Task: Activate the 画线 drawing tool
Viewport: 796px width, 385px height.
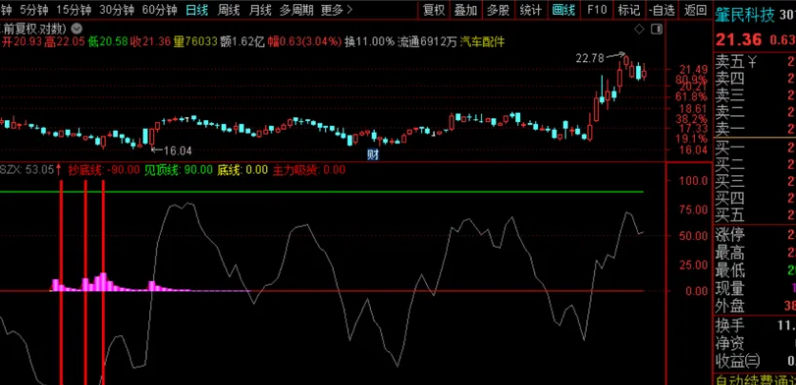Action: 563,10
